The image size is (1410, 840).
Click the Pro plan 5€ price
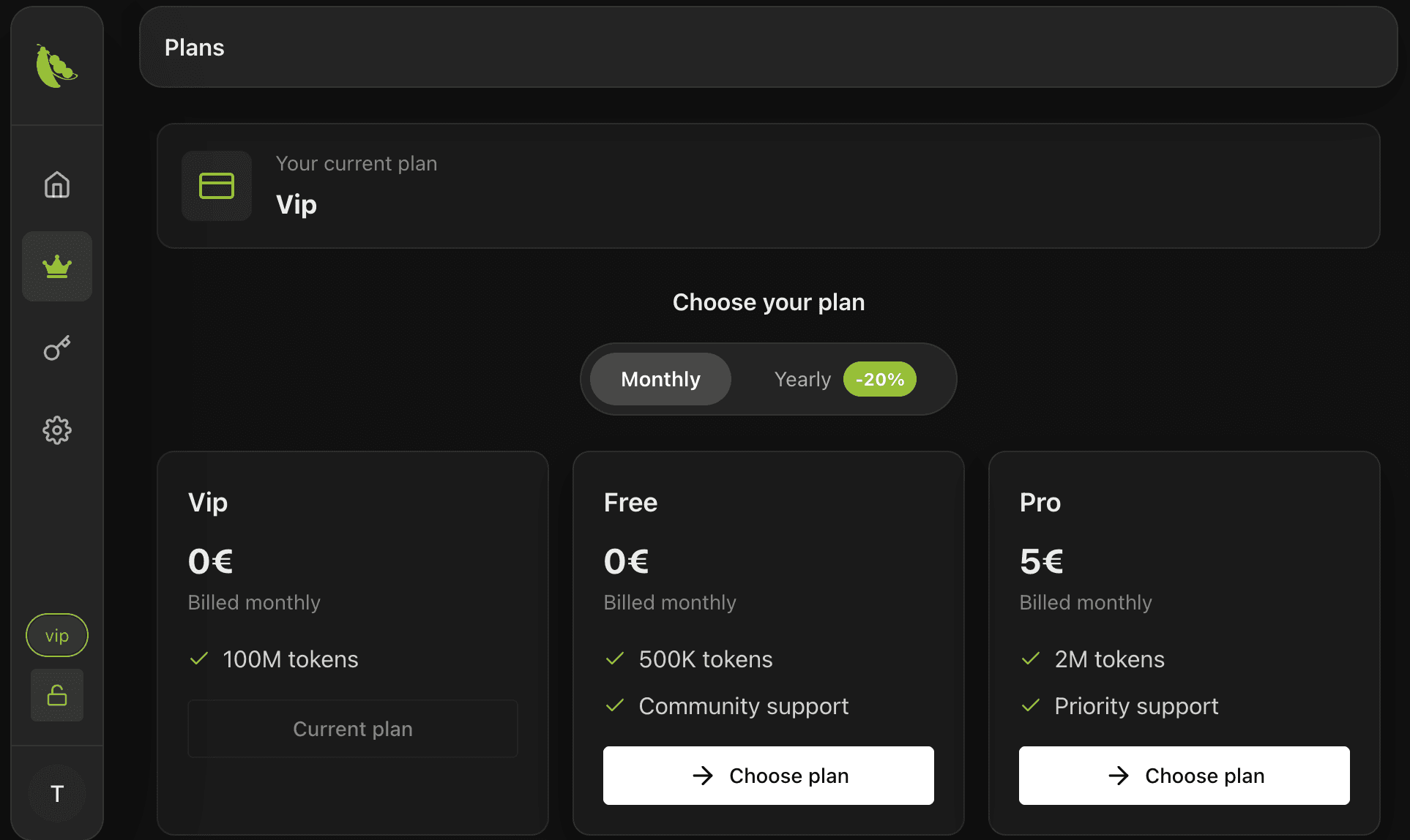coord(1041,562)
